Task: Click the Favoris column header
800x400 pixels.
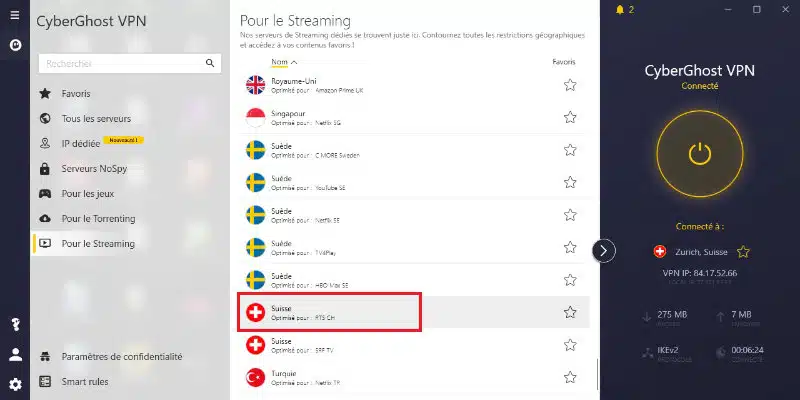Action: coord(564,62)
